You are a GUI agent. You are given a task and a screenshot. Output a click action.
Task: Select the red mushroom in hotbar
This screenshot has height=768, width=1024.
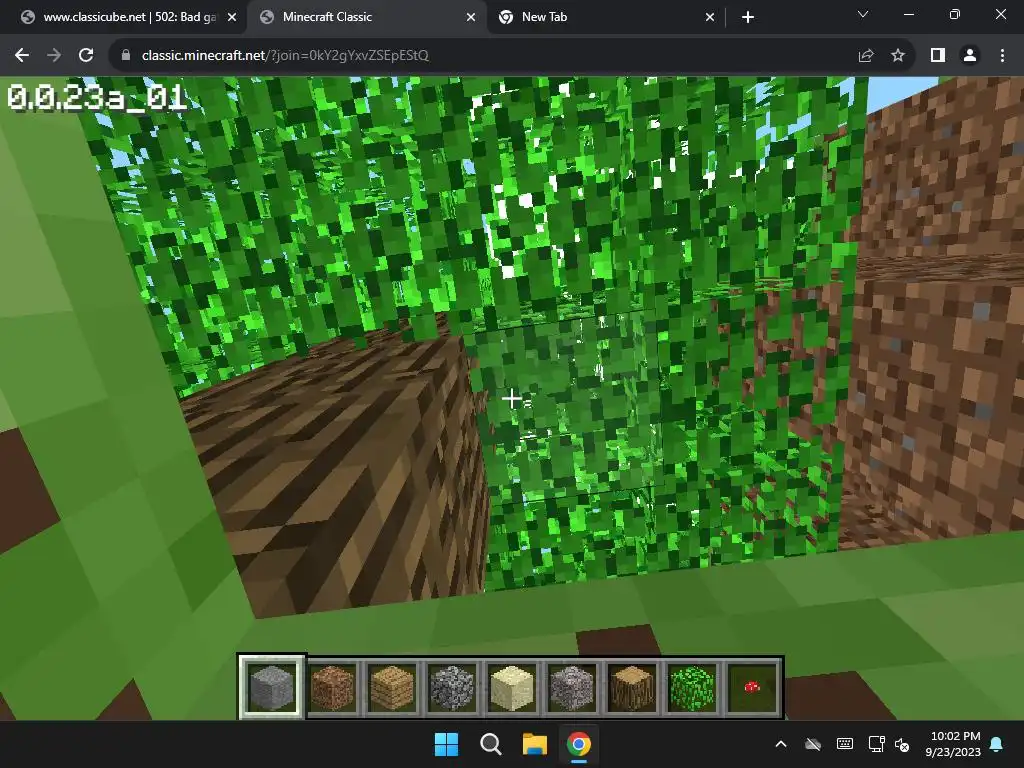[x=752, y=688]
